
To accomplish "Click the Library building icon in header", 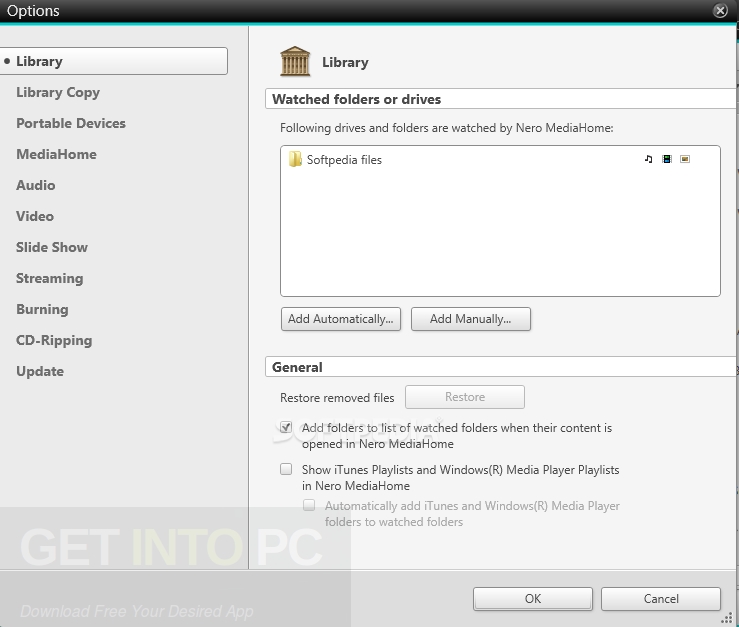I will (295, 62).
